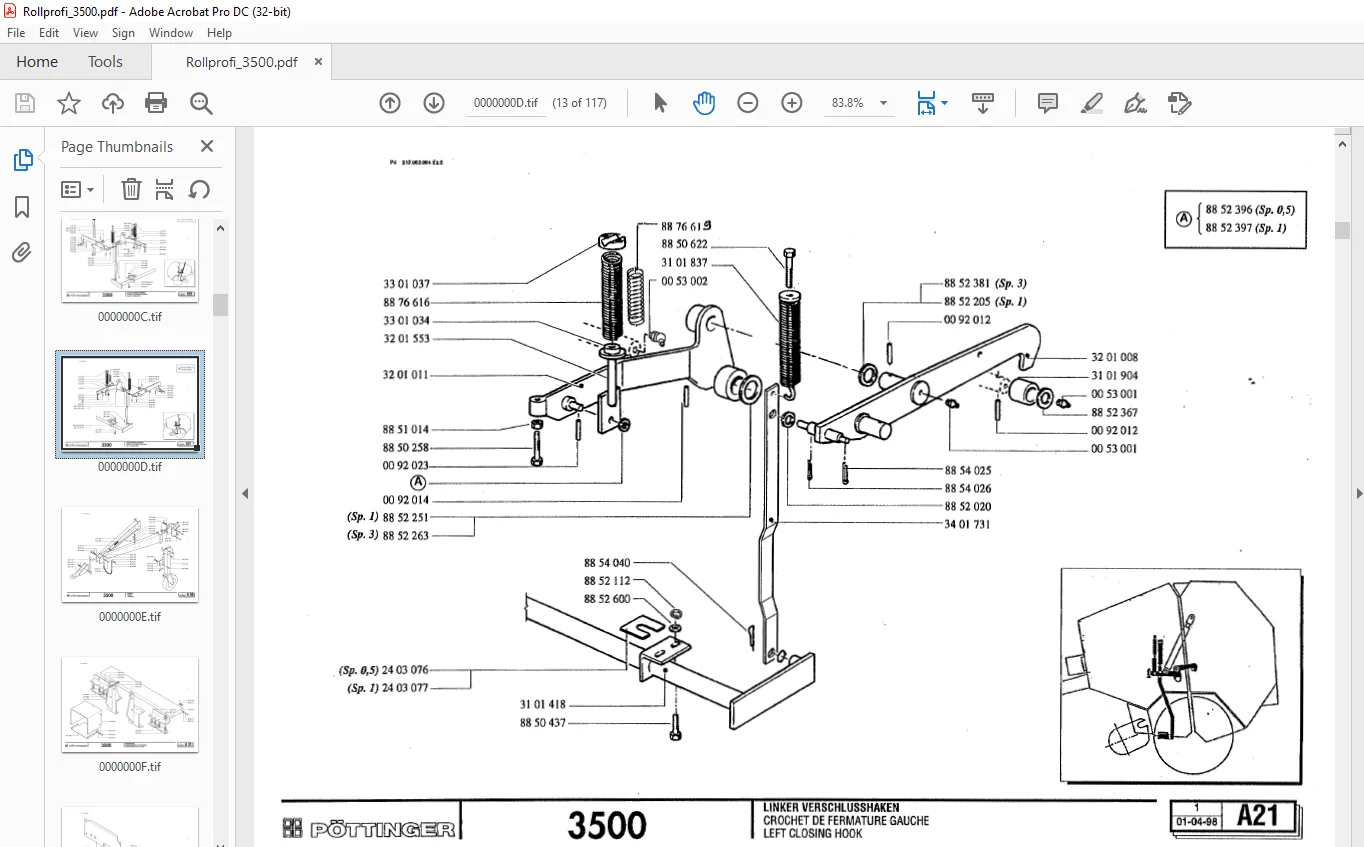Go to next page arrow

[434, 103]
